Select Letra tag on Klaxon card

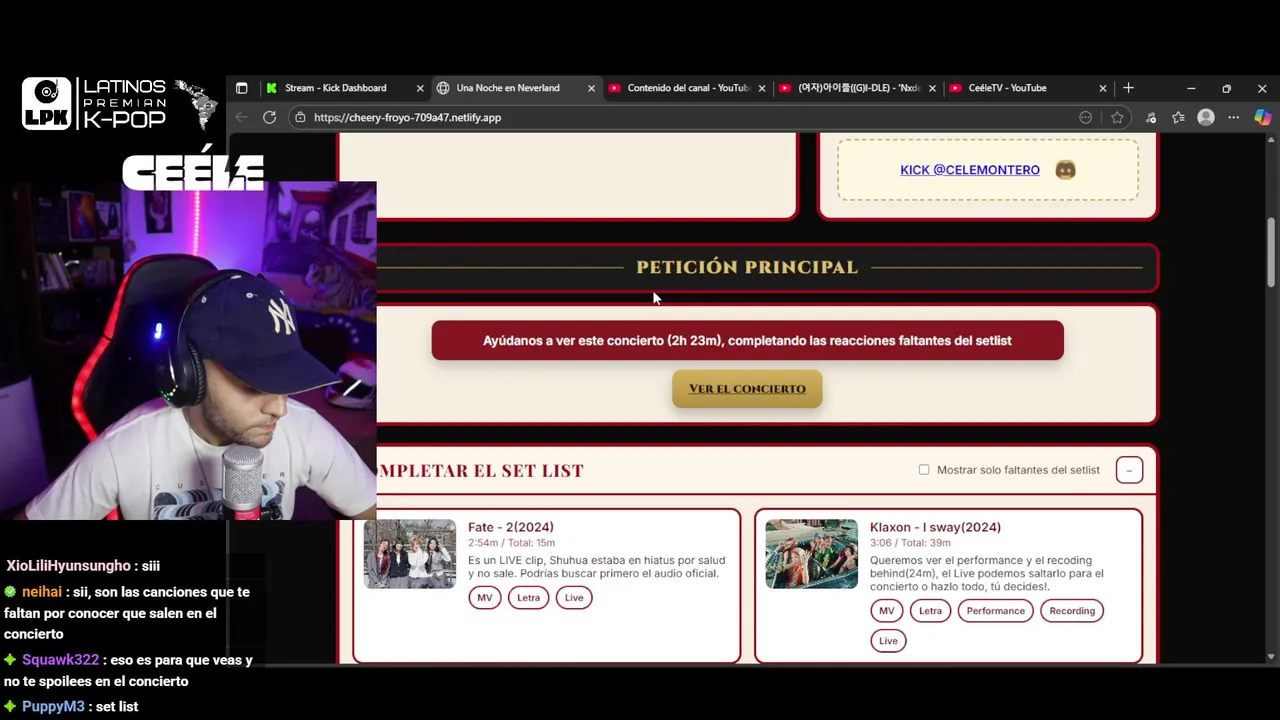[931, 611]
